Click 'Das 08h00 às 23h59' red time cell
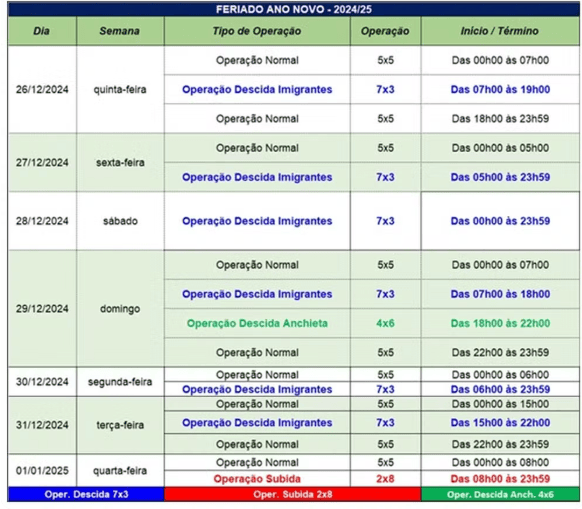582x509 pixels. click(x=500, y=479)
